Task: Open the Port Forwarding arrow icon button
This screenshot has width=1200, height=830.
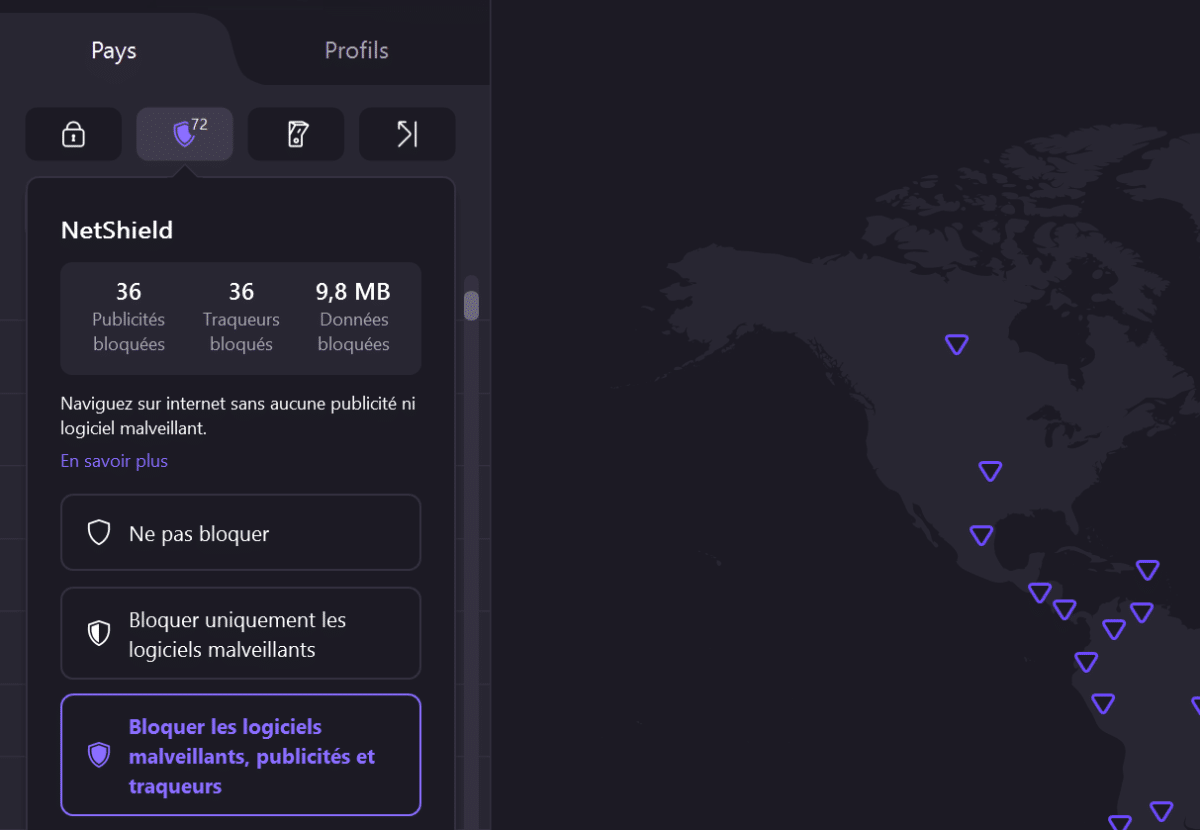Action: (x=407, y=134)
